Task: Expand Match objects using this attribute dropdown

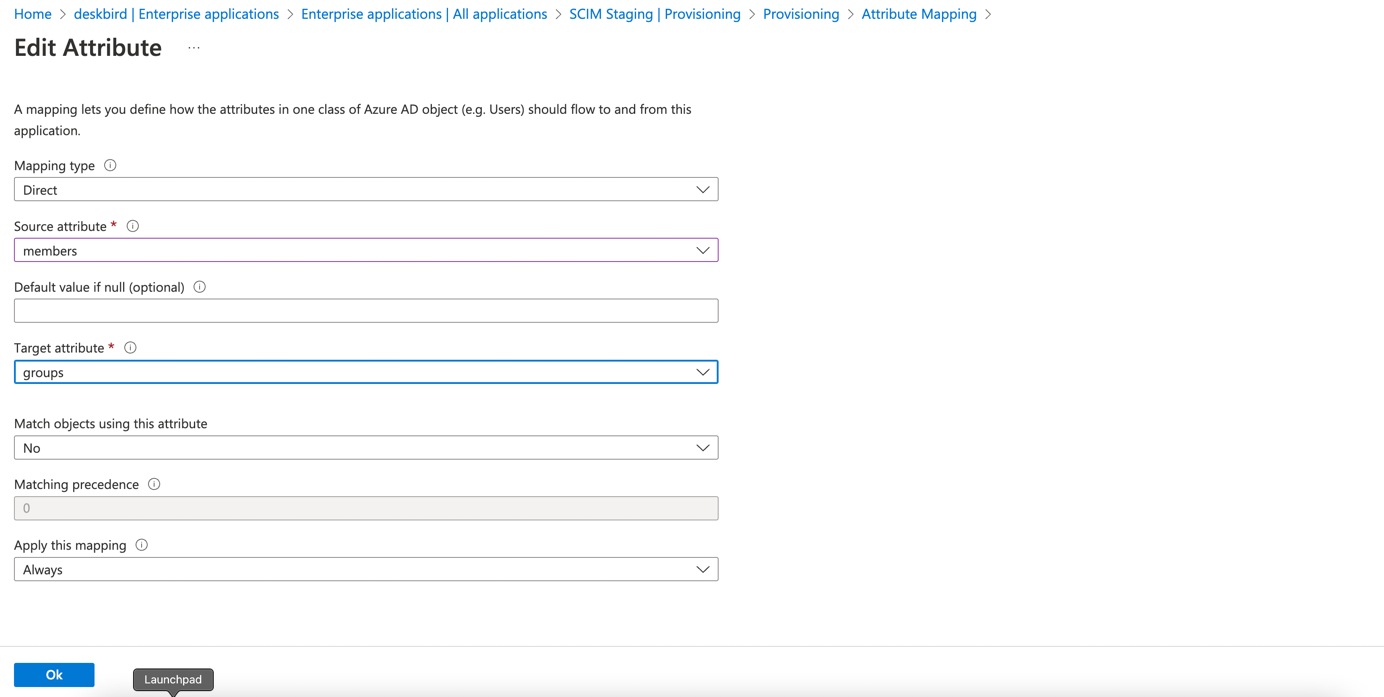Action: pos(366,448)
